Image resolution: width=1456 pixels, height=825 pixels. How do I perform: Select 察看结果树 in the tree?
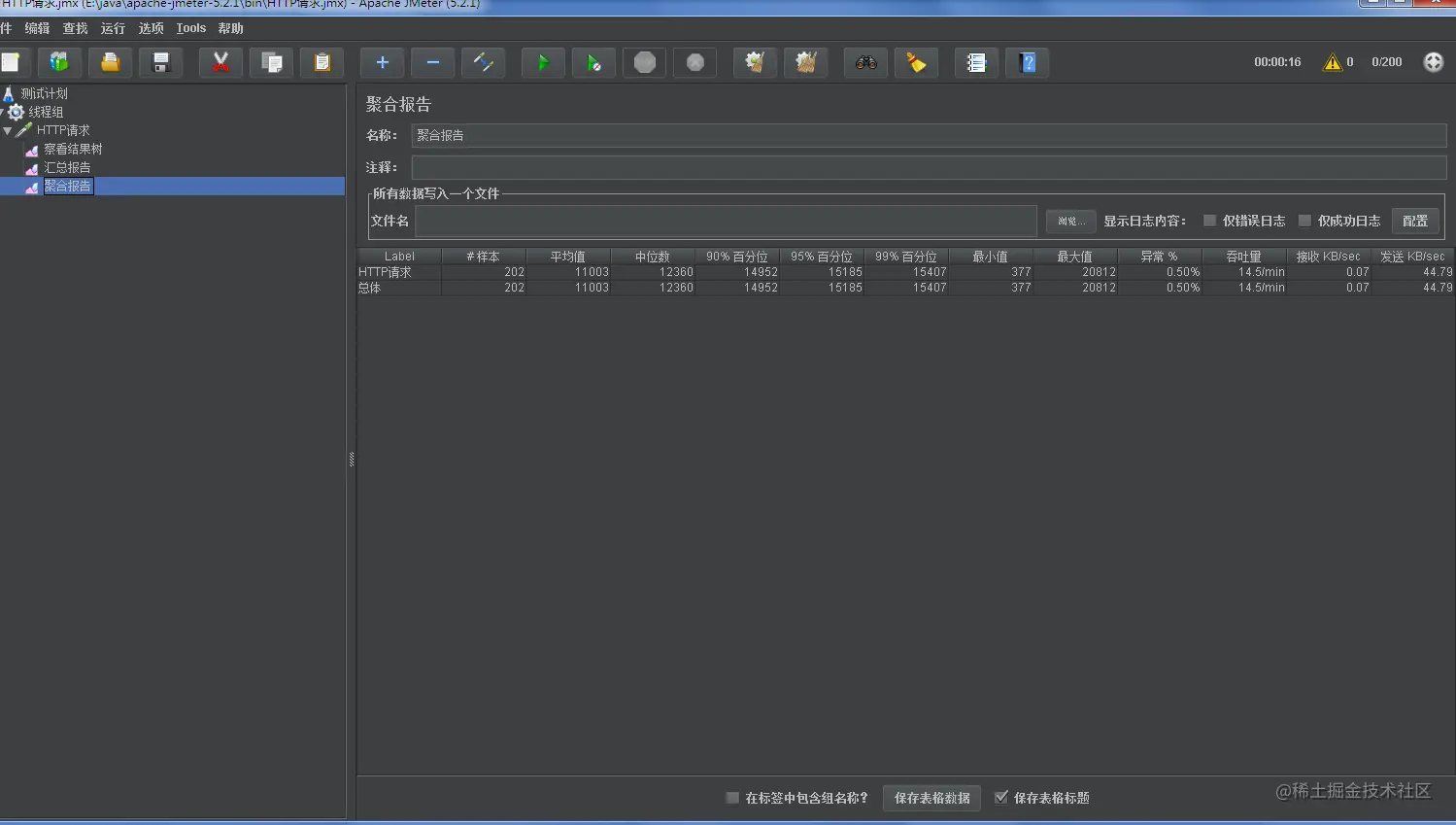[x=73, y=149]
